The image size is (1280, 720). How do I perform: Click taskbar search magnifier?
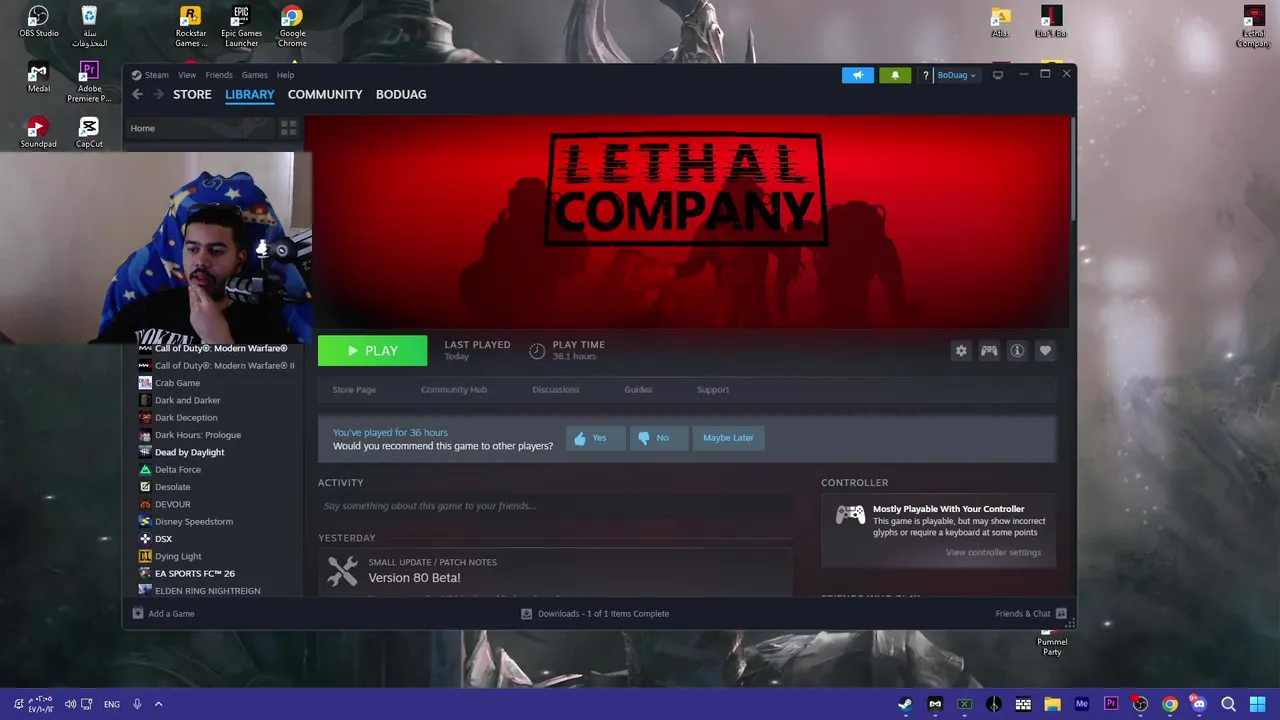[x=1228, y=704]
